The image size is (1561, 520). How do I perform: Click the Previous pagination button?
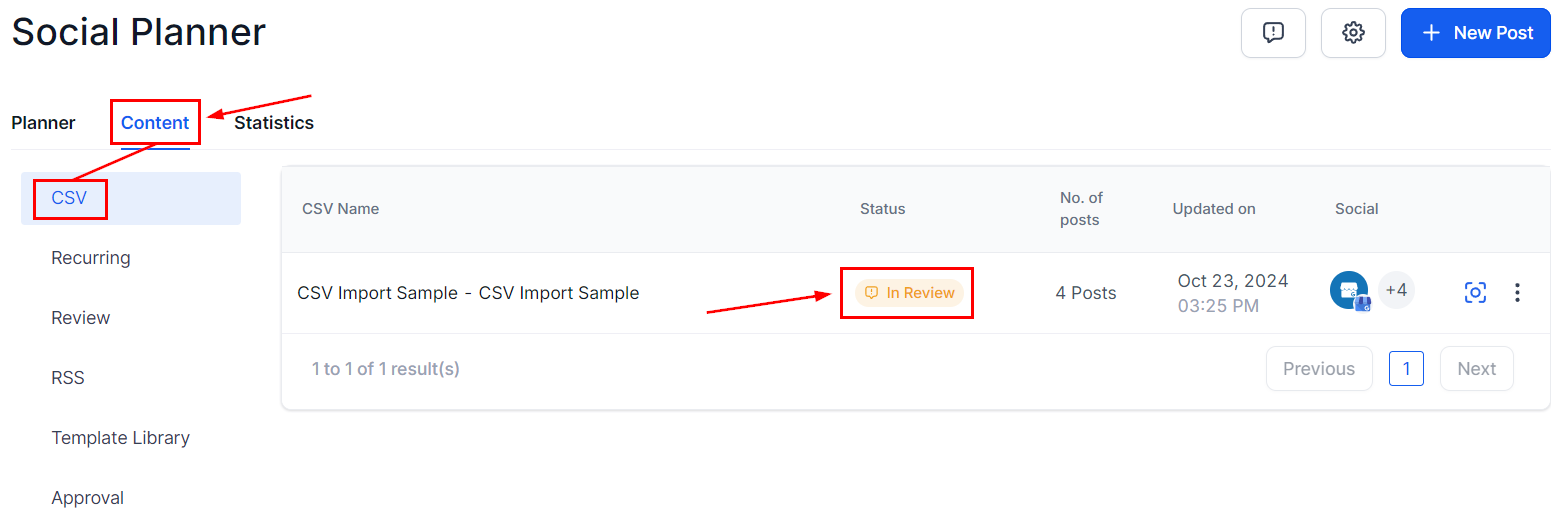click(1319, 369)
